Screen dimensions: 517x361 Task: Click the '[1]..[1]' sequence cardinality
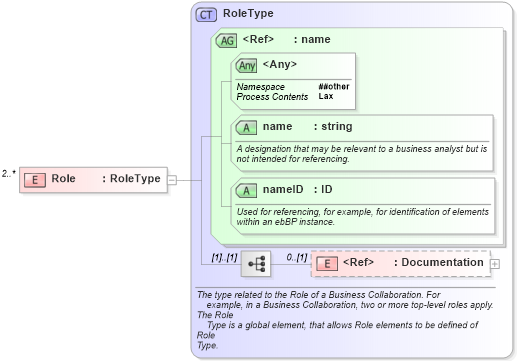tap(224, 258)
